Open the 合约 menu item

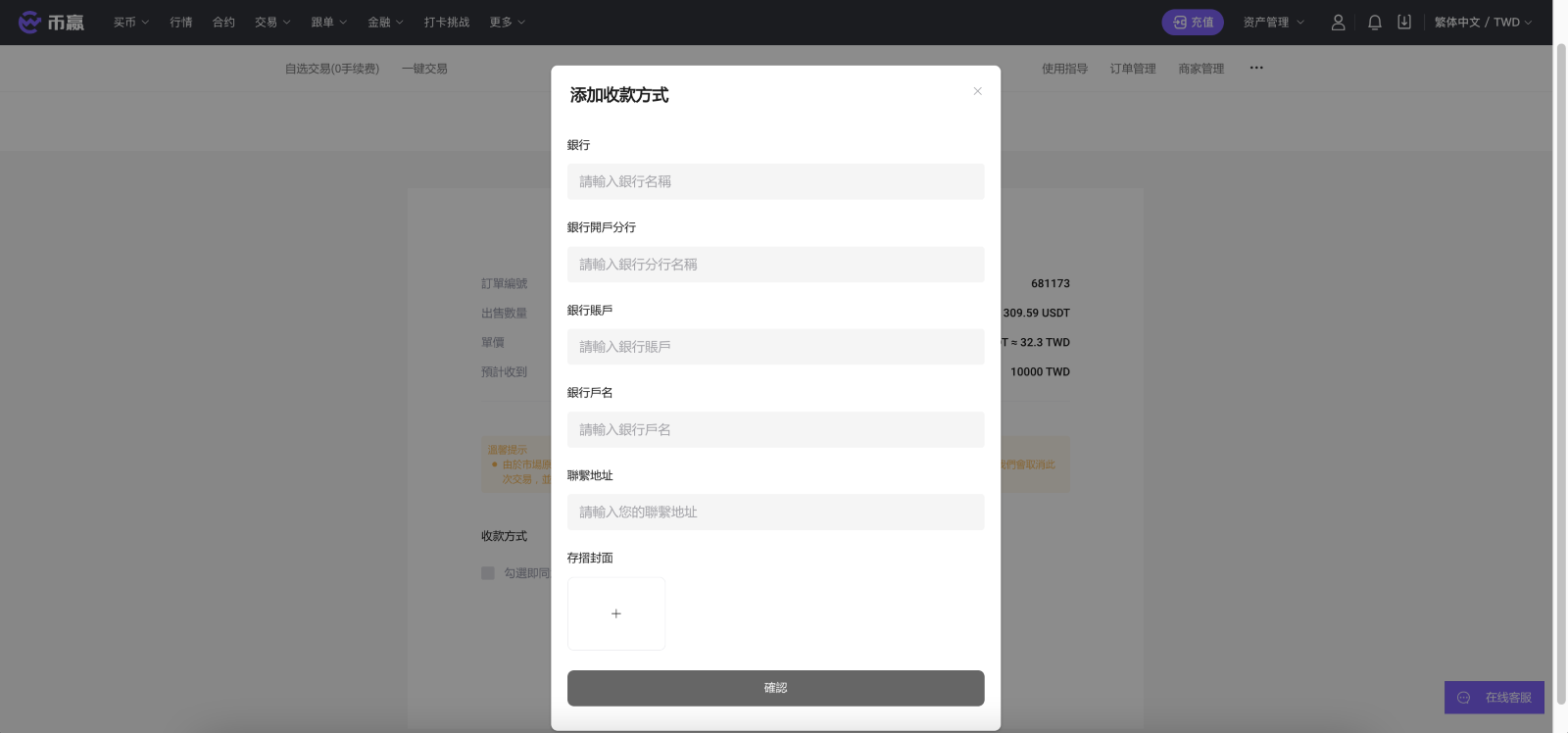pyautogui.click(x=223, y=22)
